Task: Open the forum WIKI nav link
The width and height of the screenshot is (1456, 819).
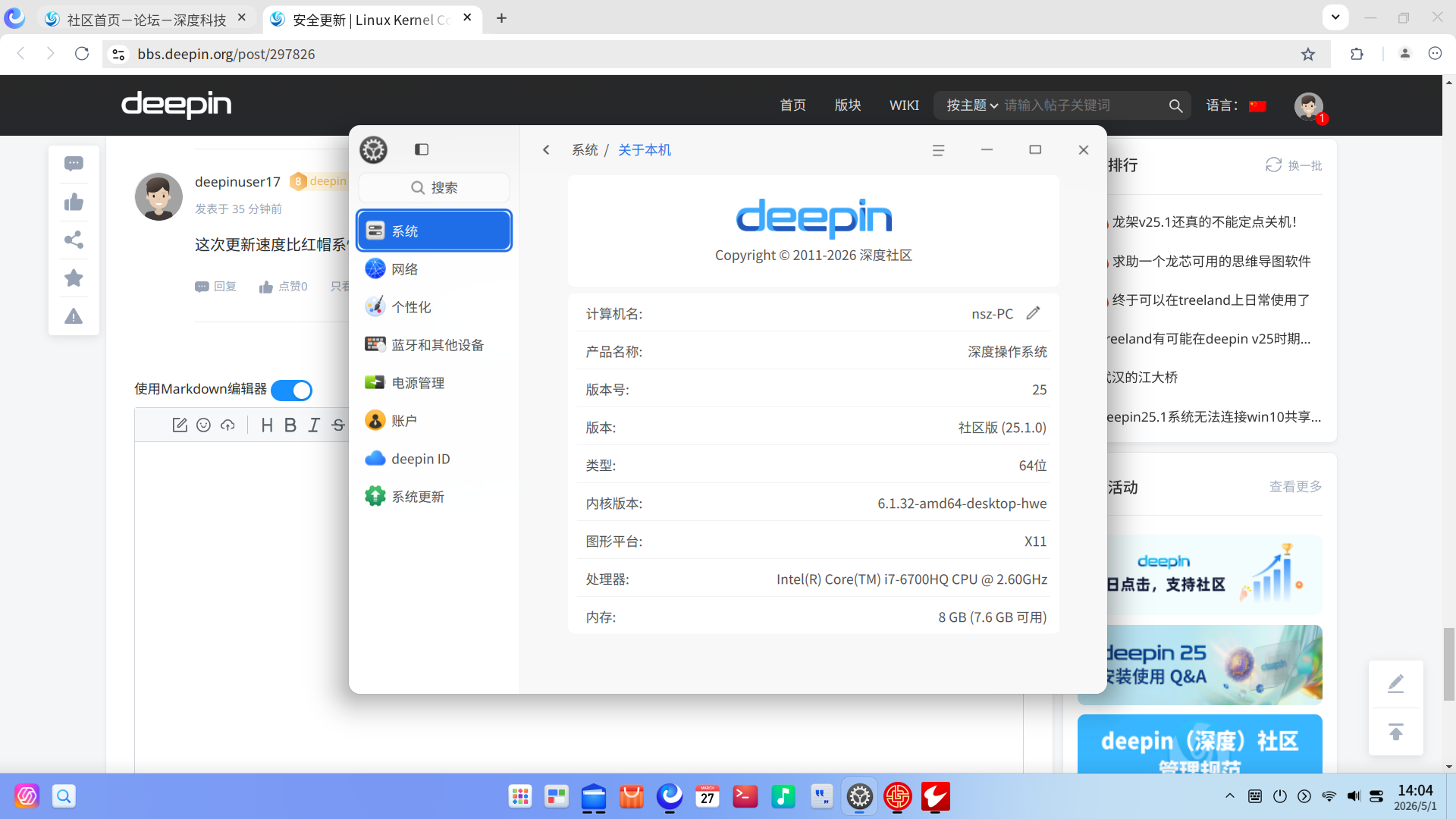Action: point(904,105)
